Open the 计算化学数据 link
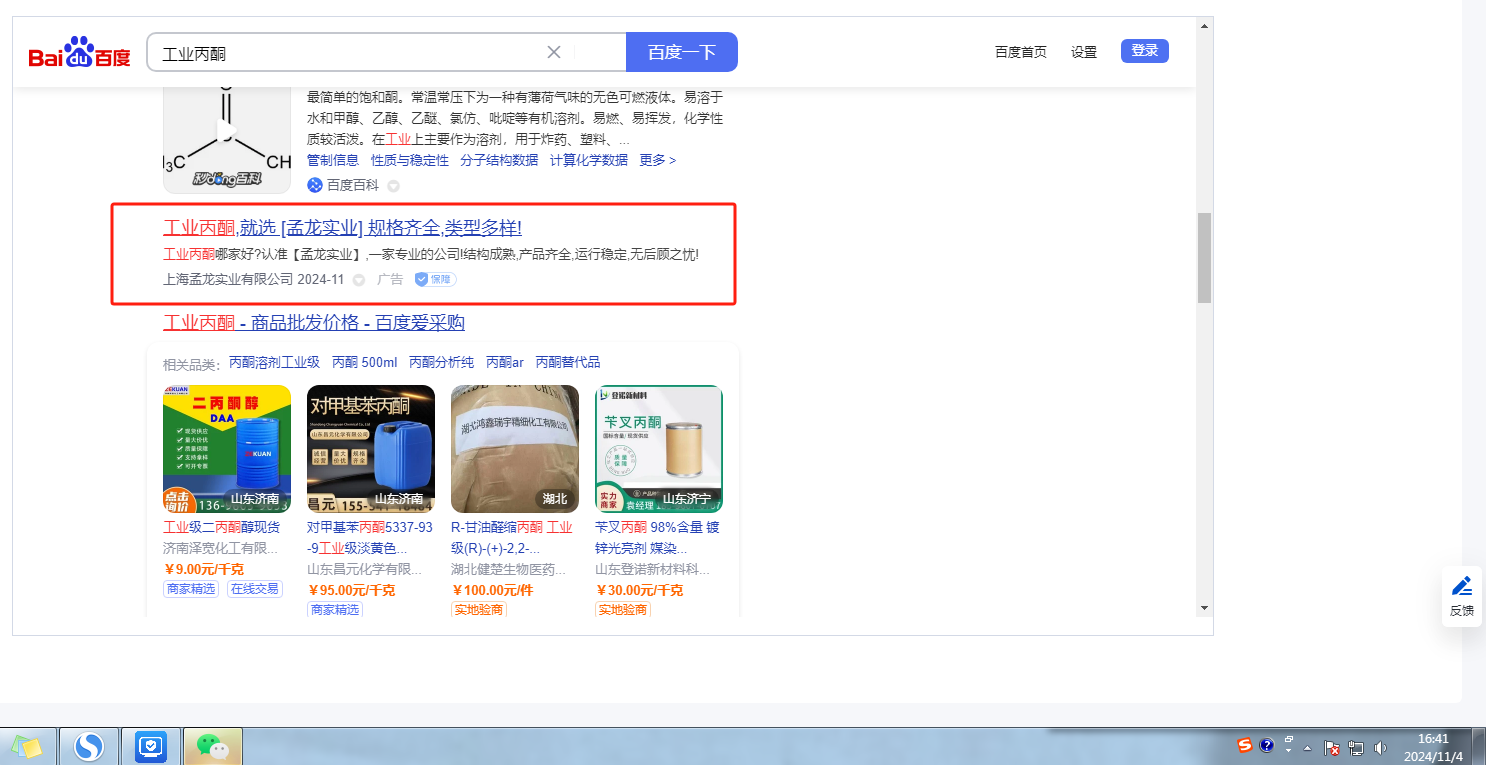 point(589,160)
